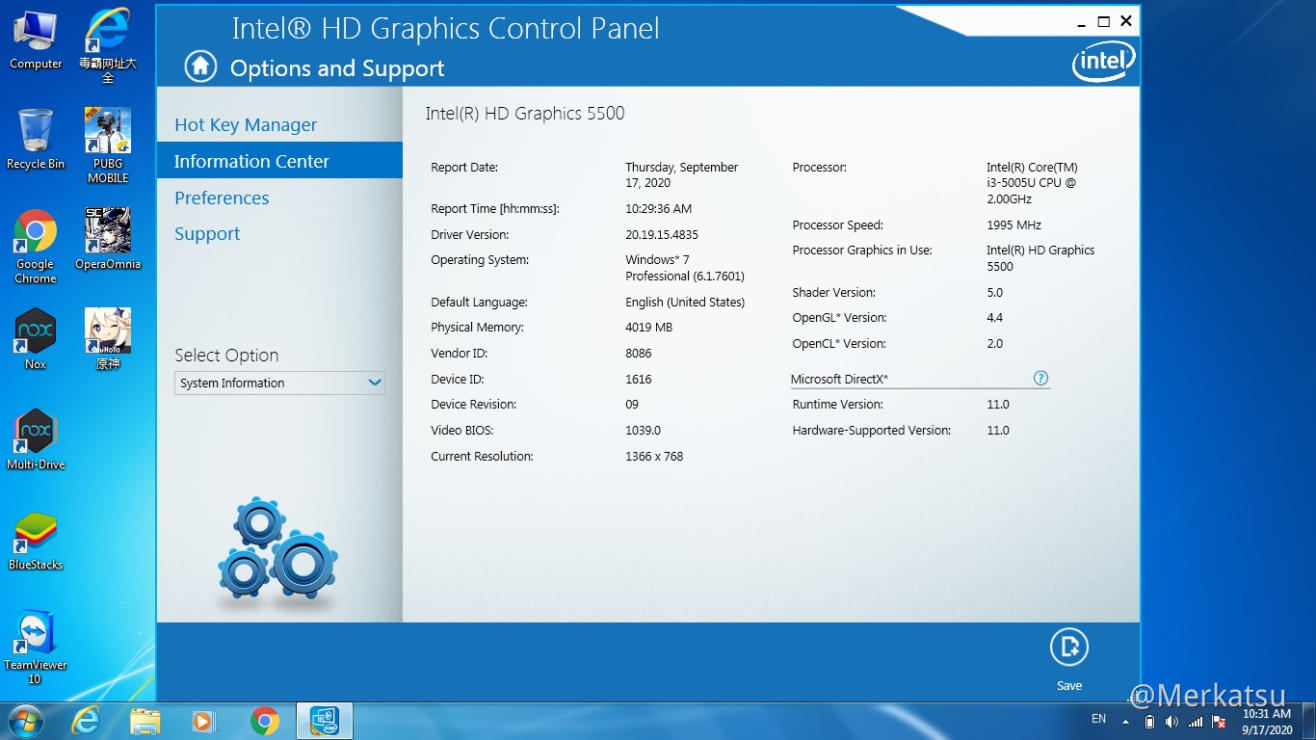This screenshot has height=740, width=1316.
Task: Click the Operating System value Windows 7 Professional
Action: click(685, 268)
